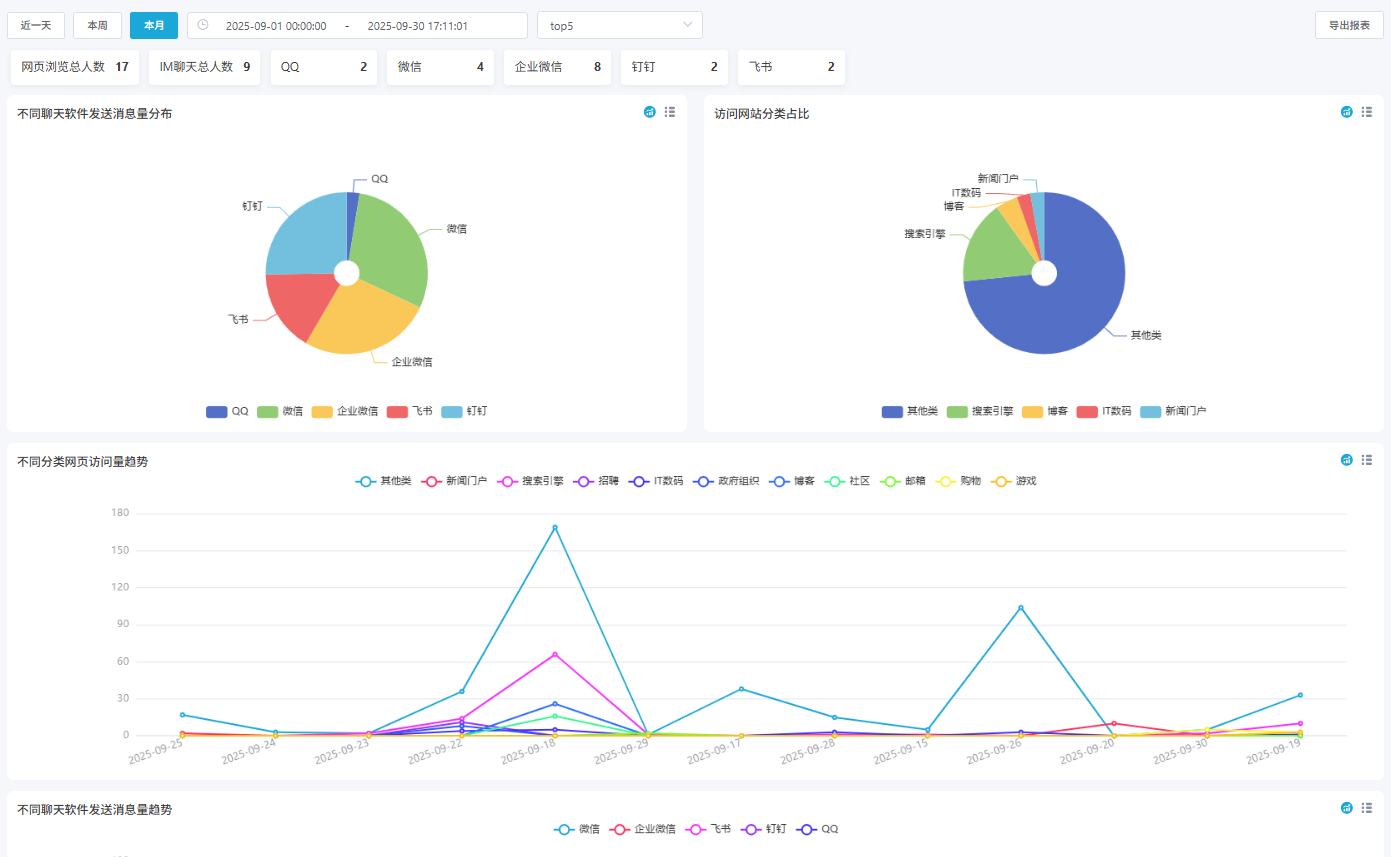Click 钉钉 color swatch in pie legend
Viewport: 1391px width, 857px height.
click(452, 411)
